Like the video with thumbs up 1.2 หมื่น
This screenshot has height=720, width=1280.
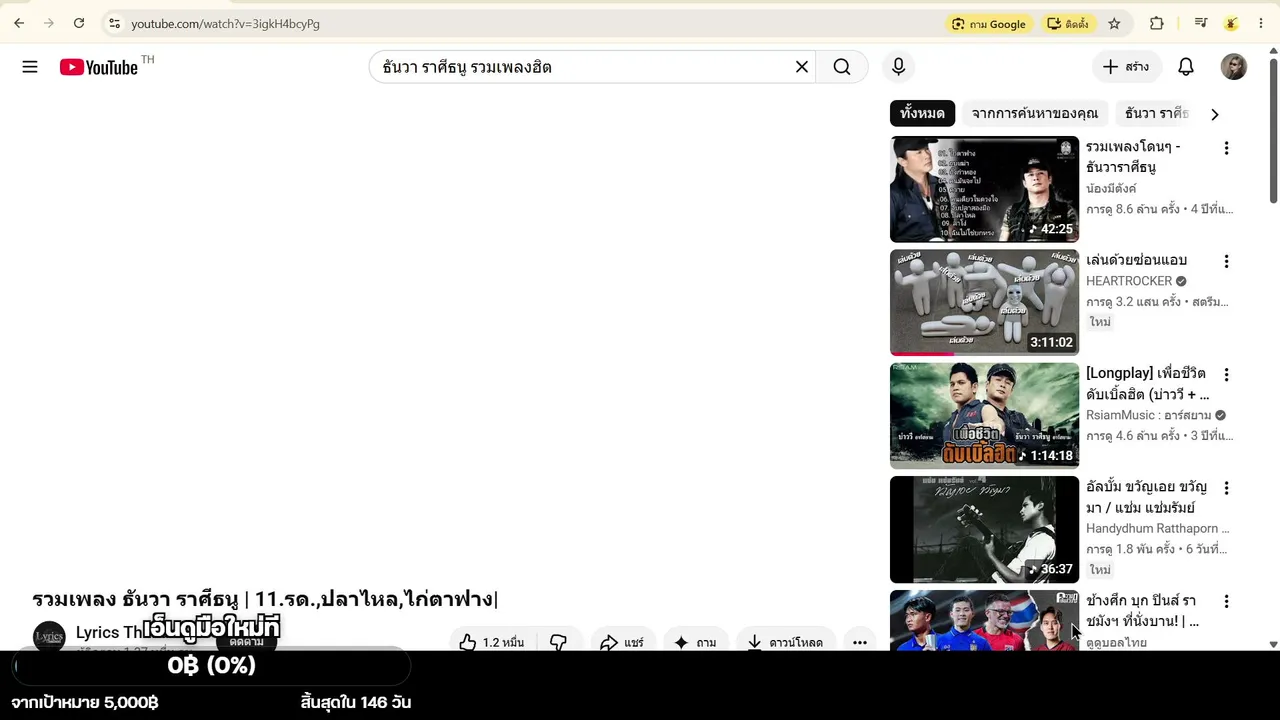pyautogui.click(x=491, y=642)
